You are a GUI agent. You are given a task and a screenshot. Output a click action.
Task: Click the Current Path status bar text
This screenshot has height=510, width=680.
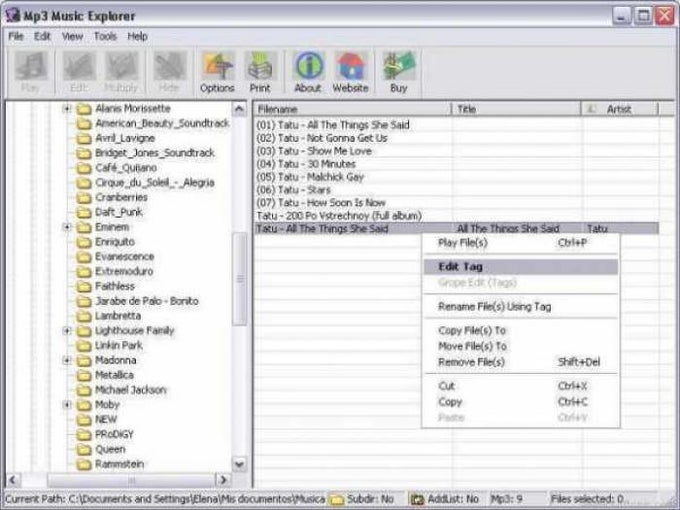pos(165,499)
